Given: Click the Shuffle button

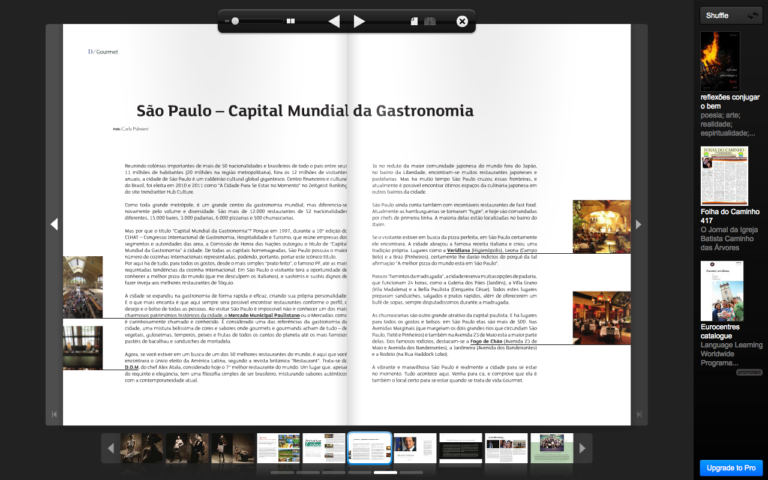Looking at the screenshot, I should 731,16.
